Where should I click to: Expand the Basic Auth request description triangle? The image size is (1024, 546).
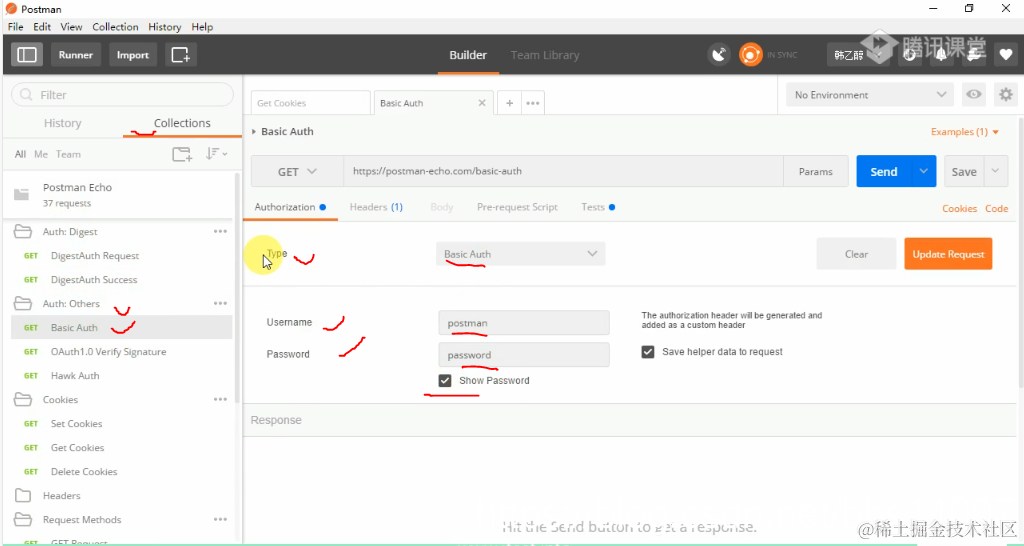254,132
